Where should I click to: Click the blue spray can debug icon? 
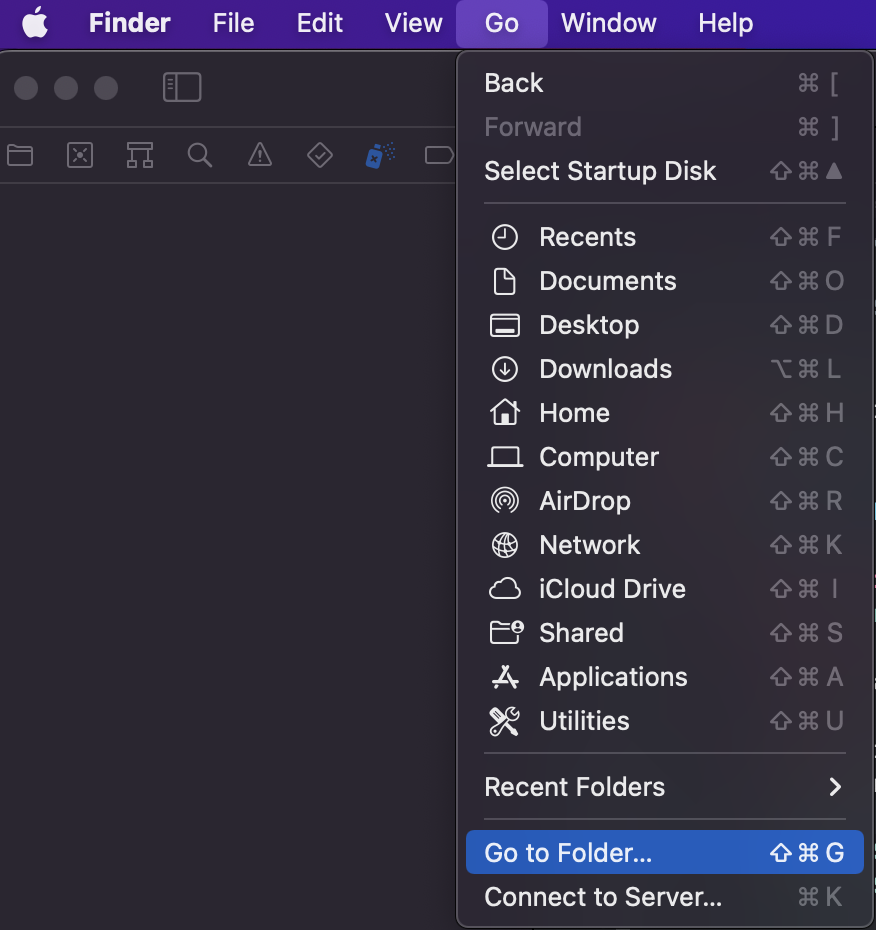[380, 155]
